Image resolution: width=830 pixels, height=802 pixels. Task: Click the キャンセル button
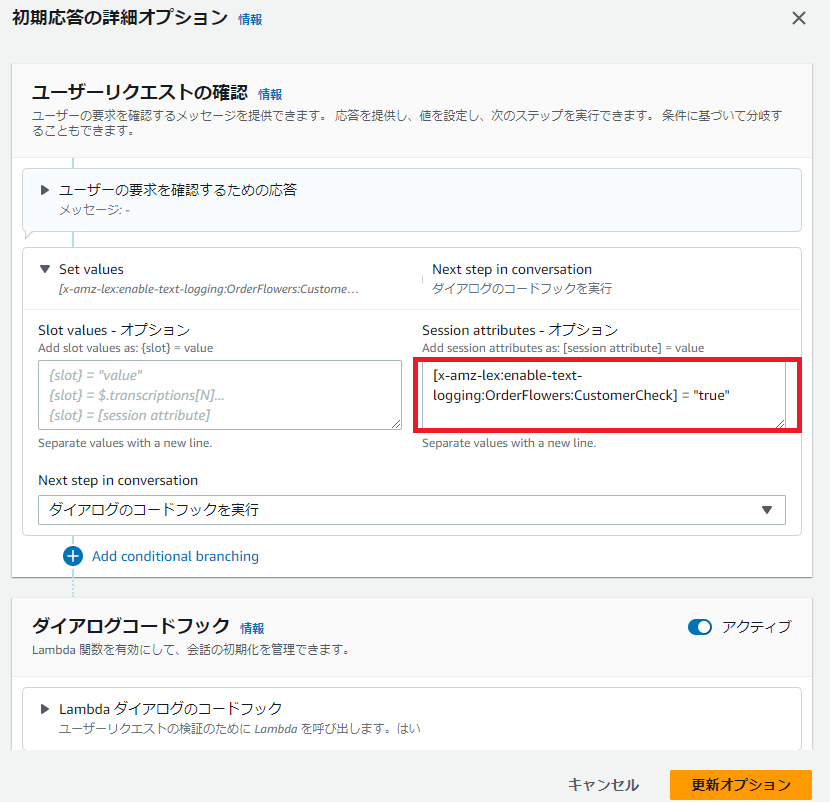(x=601, y=785)
